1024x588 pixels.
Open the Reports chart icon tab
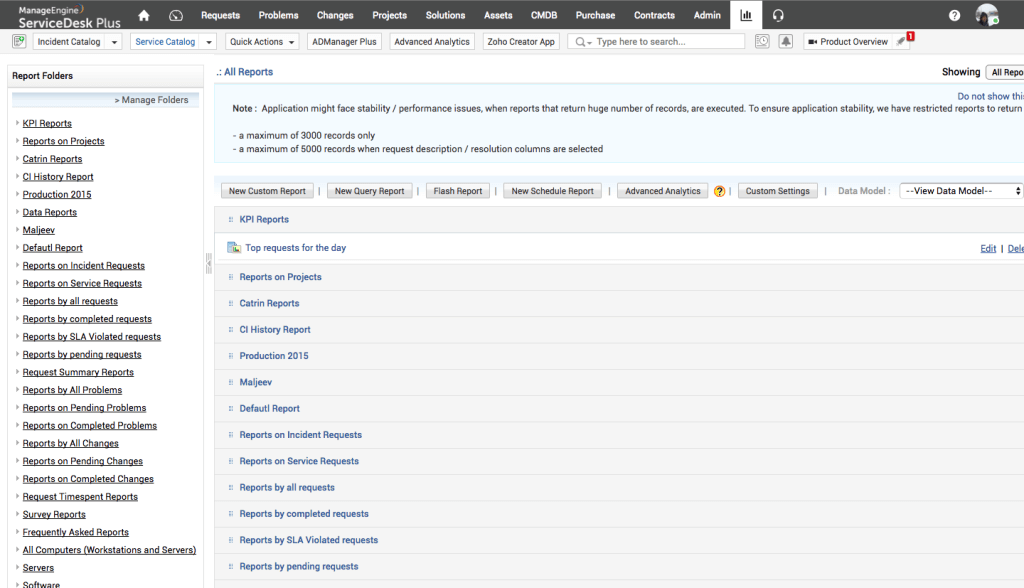[x=746, y=15]
